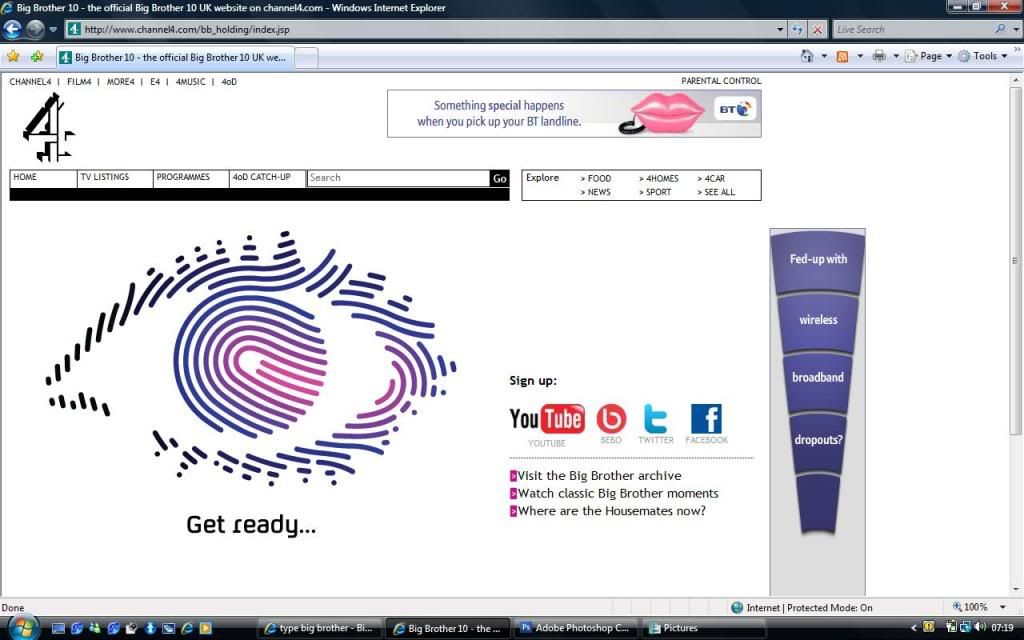Click the FILM4 top link
Viewport: 1024px width, 640px height.
[79, 82]
